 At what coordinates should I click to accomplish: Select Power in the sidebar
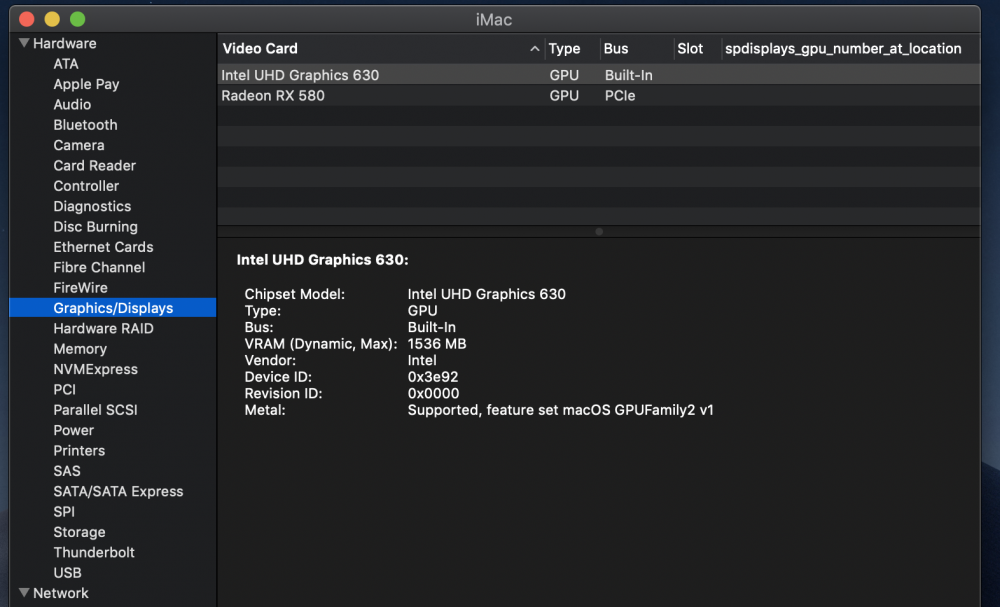tap(73, 430)
